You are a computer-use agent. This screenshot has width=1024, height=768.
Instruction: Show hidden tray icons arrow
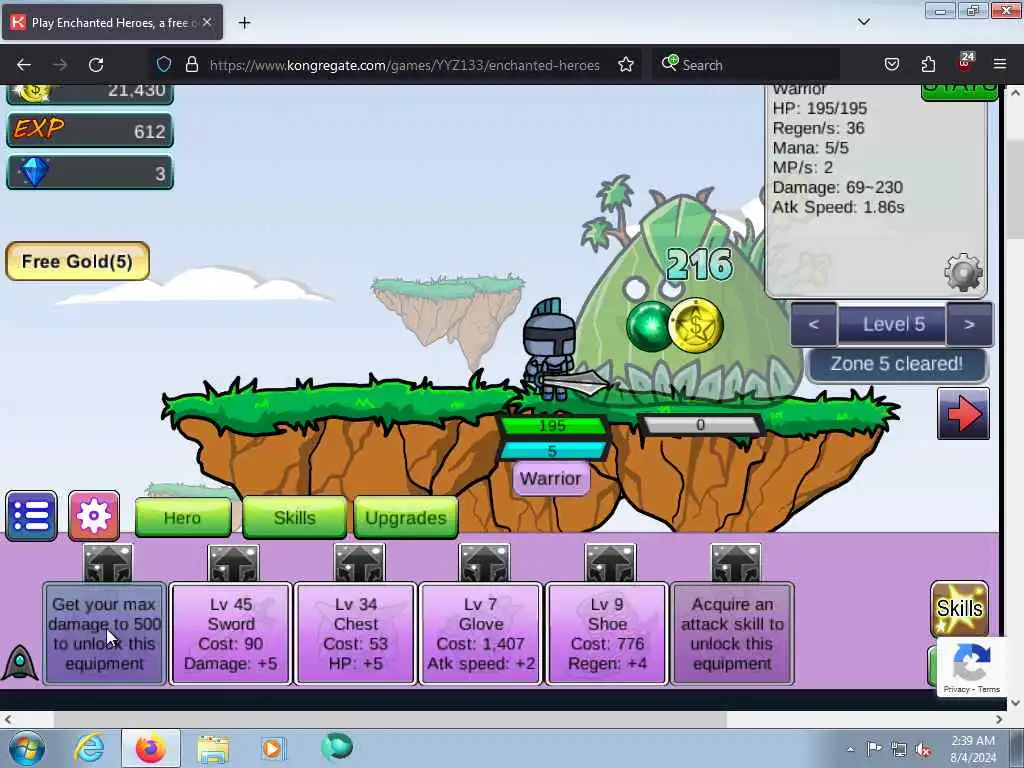[850, 750]
